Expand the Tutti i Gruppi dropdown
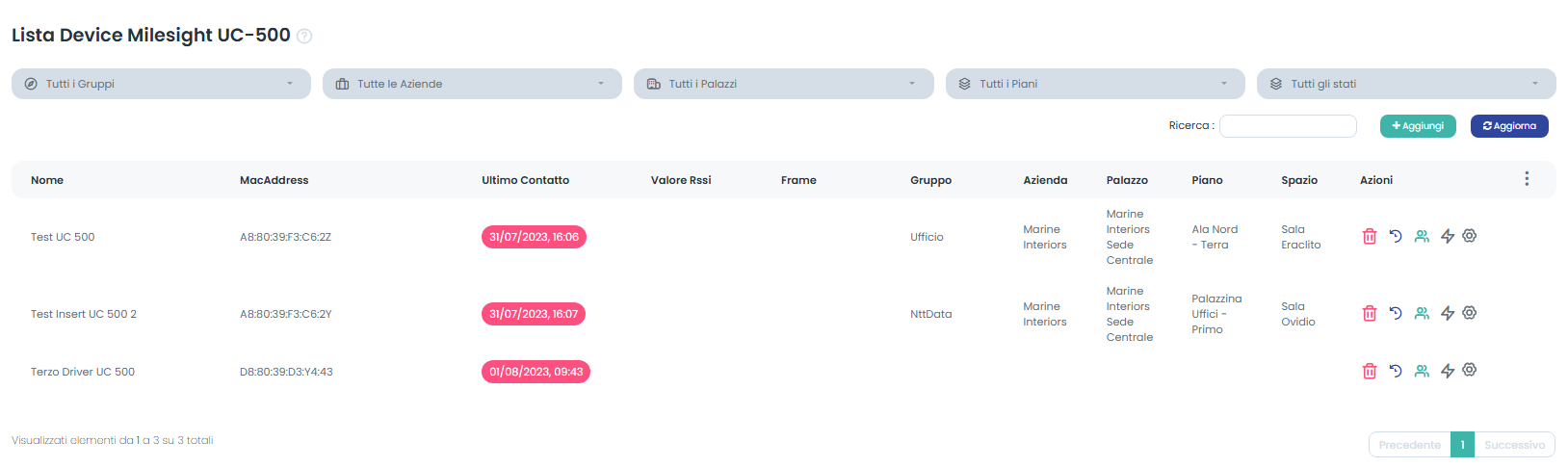This screenshot has width=1568, height=468. pos(161,84)
